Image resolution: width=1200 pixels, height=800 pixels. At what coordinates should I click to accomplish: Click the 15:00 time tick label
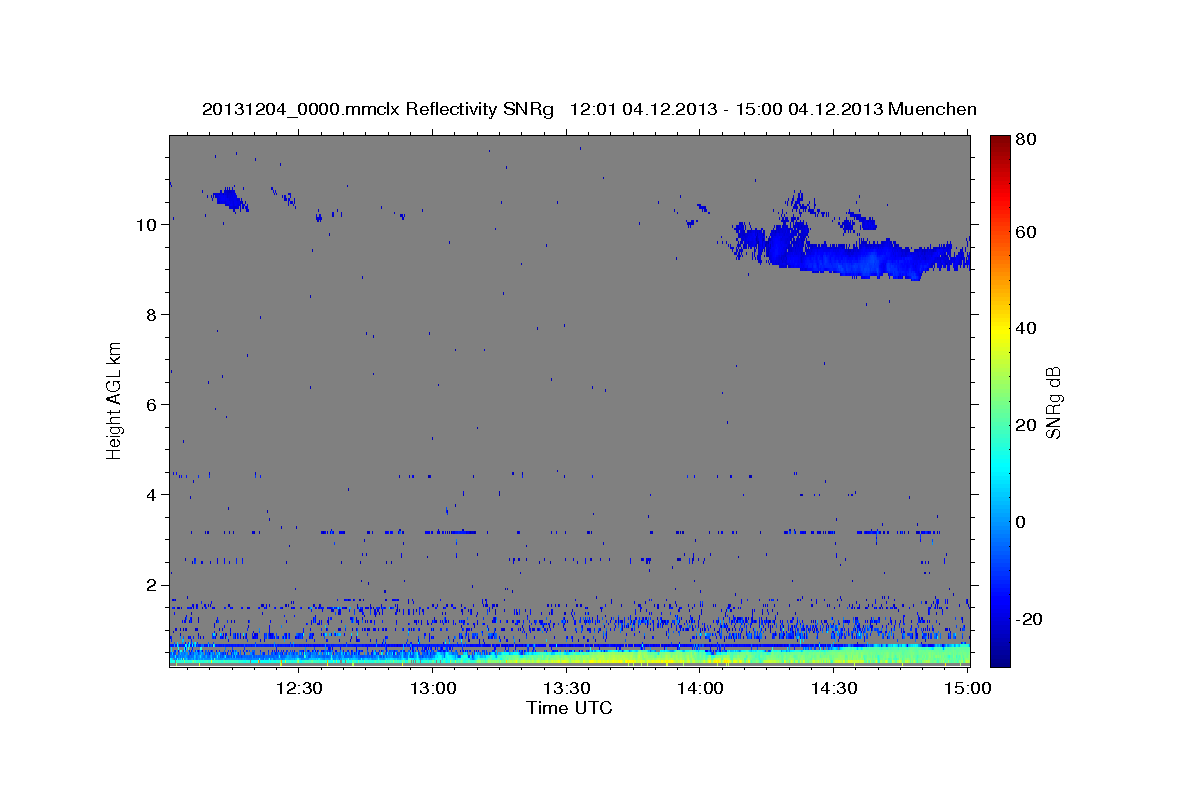coord(967,688)
